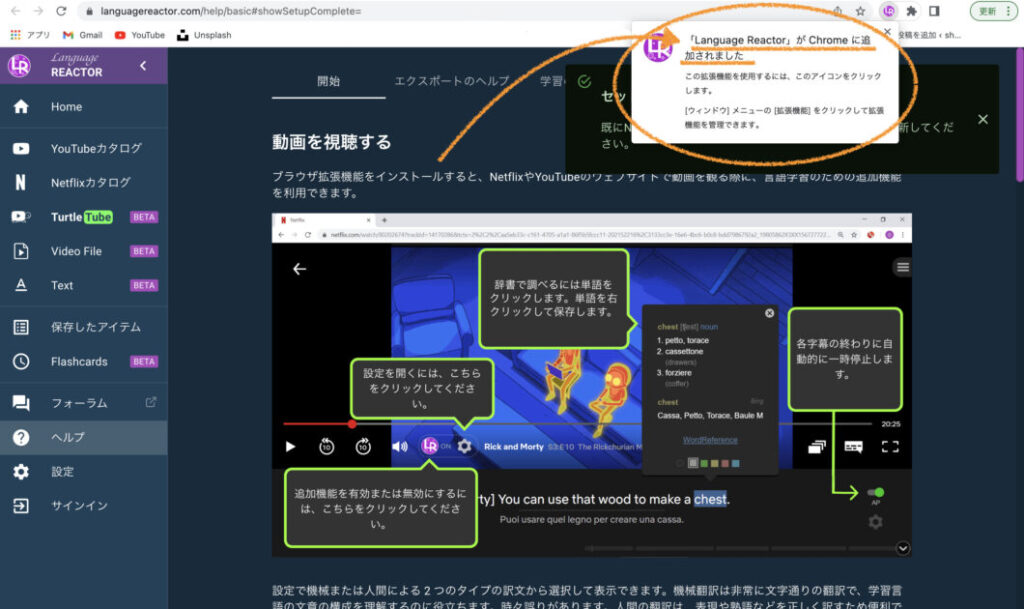This screenshot has width=1024, height=609.
Task: Select the Video File sidebar item
Action: tap(83, 251)
